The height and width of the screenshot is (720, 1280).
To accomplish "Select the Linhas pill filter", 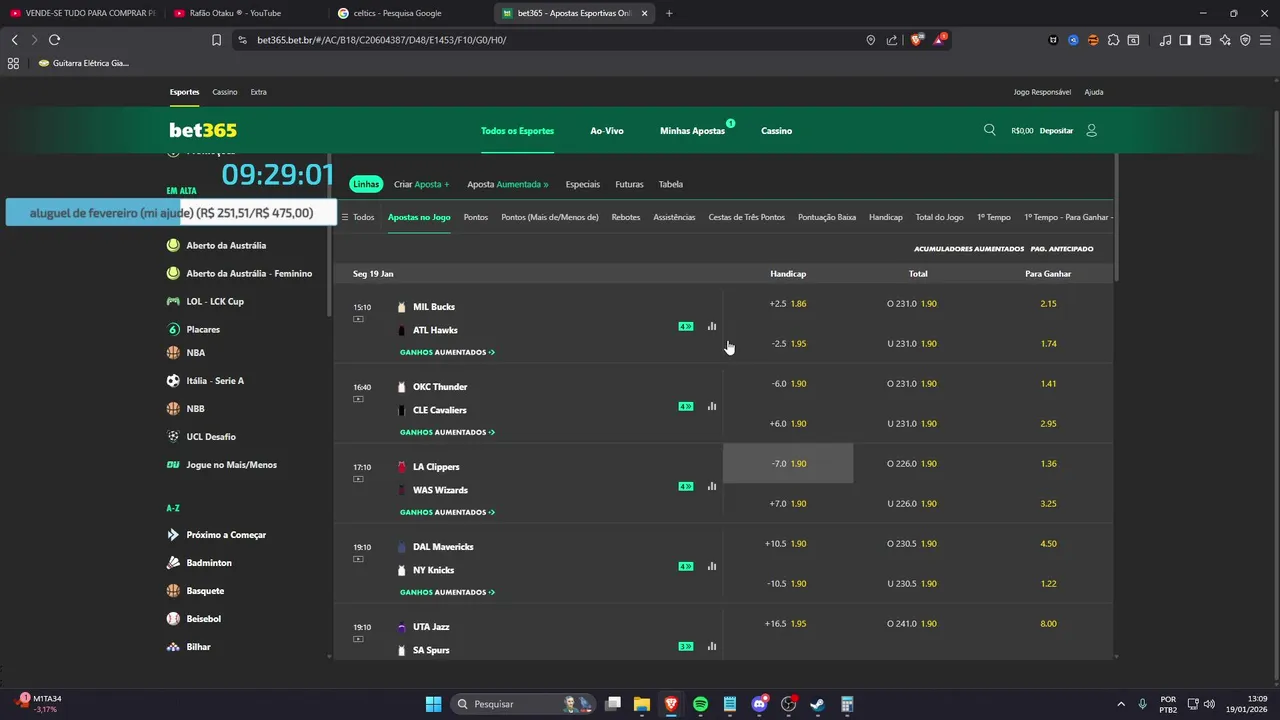I will (366, 184).
